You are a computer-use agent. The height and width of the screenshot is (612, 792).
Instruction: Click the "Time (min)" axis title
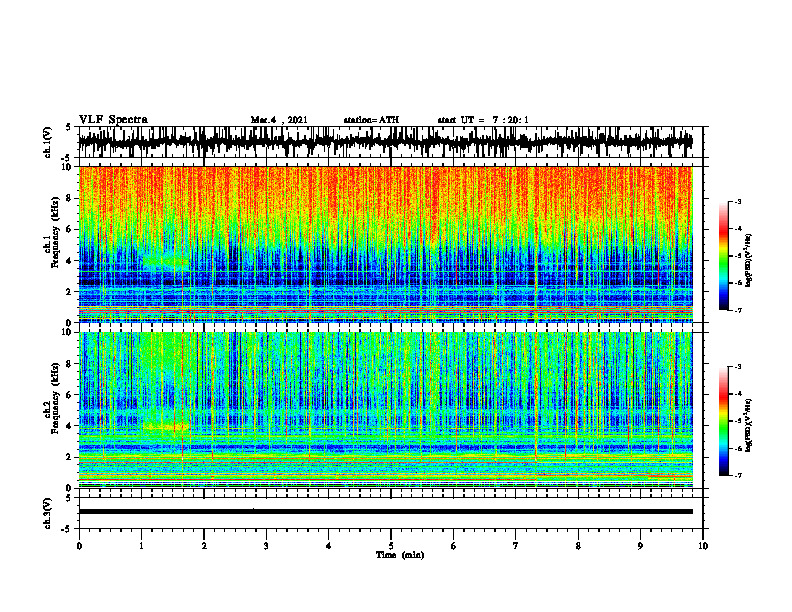[400, 555]
